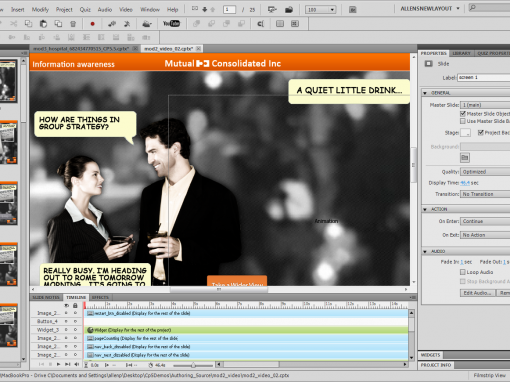Click the timeline zoom slider handle
Viewport: 510px width, 382px height.
tap(193, 365)
